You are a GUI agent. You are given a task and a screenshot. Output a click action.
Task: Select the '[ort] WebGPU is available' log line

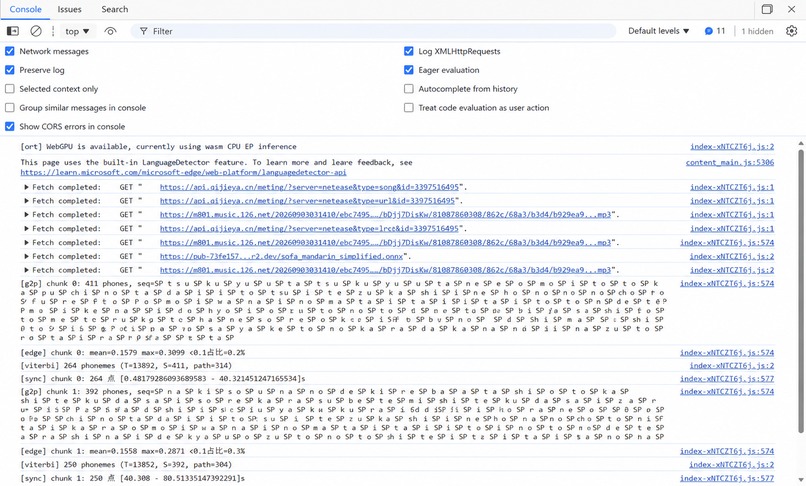point(158,147)
